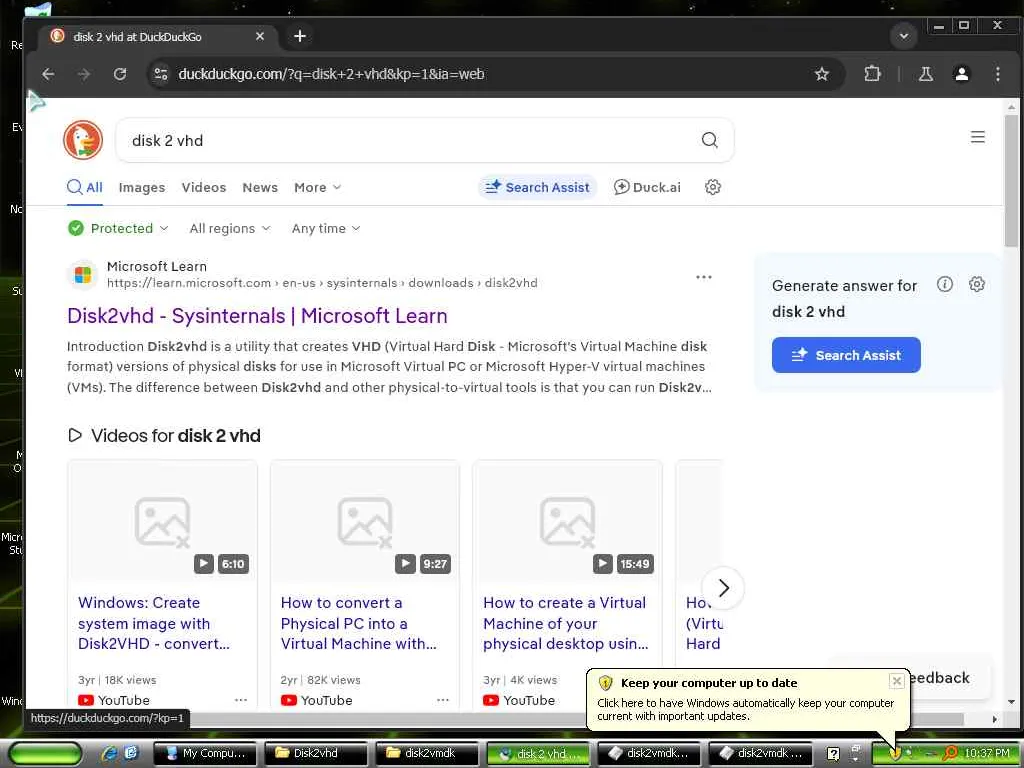This screenshot has height=768, width=1024.
Task: Show next videos with carousel arrow
Action: tap(723, 588)
